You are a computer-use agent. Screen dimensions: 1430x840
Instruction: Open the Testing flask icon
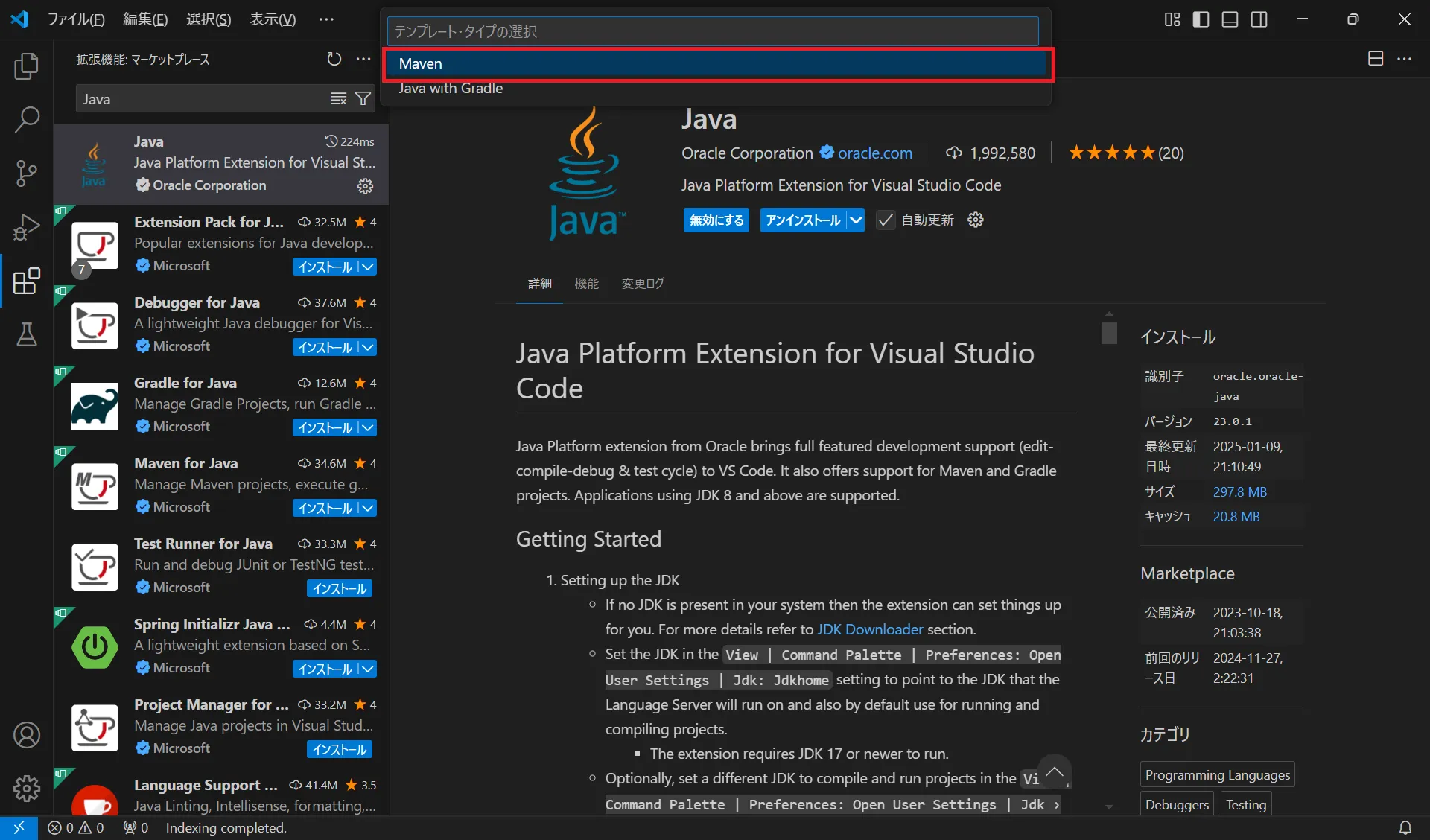pyautogui.click(x=27, y=334)
